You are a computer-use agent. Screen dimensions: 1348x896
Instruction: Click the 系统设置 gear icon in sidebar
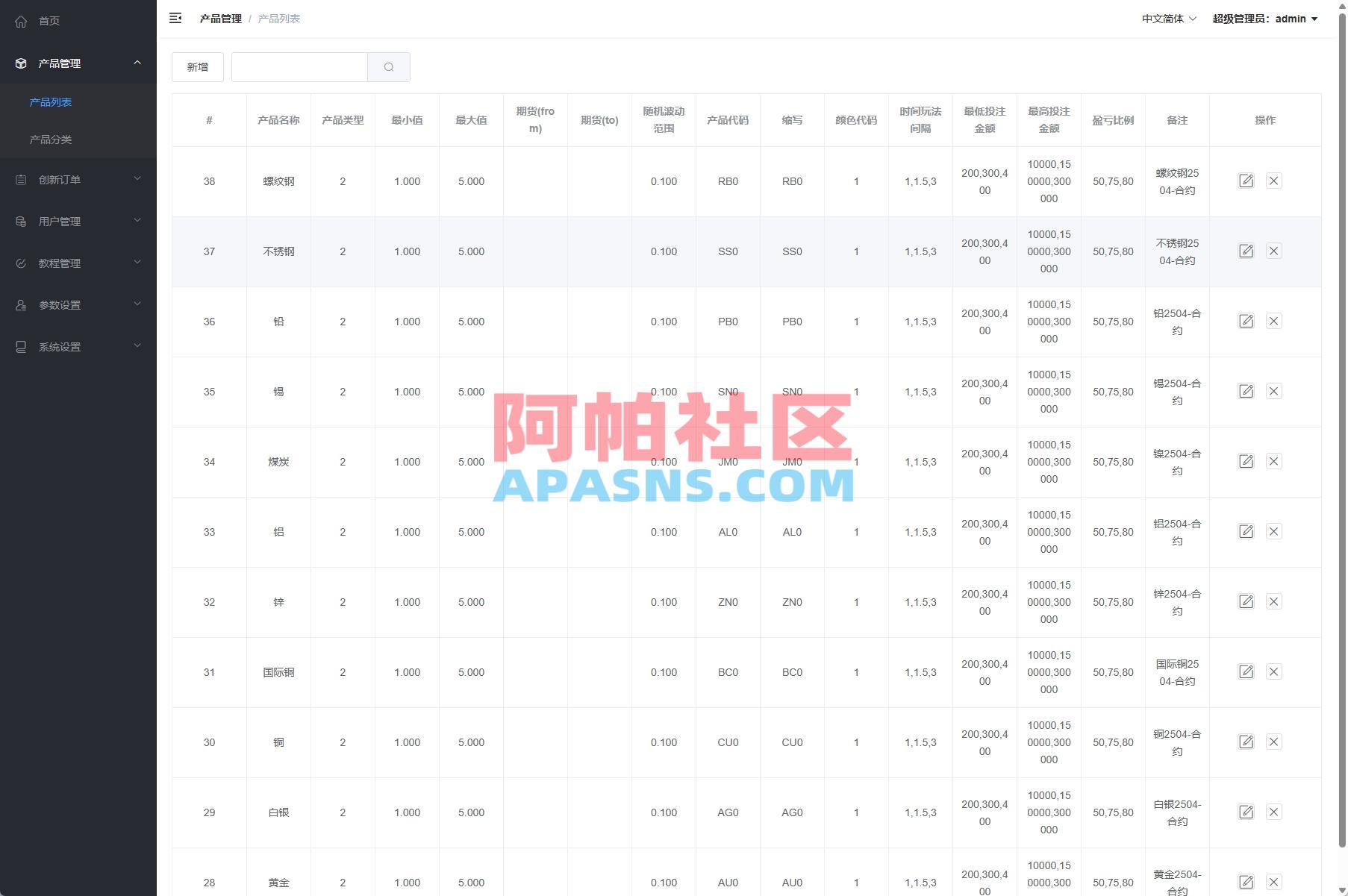(20, 346)
